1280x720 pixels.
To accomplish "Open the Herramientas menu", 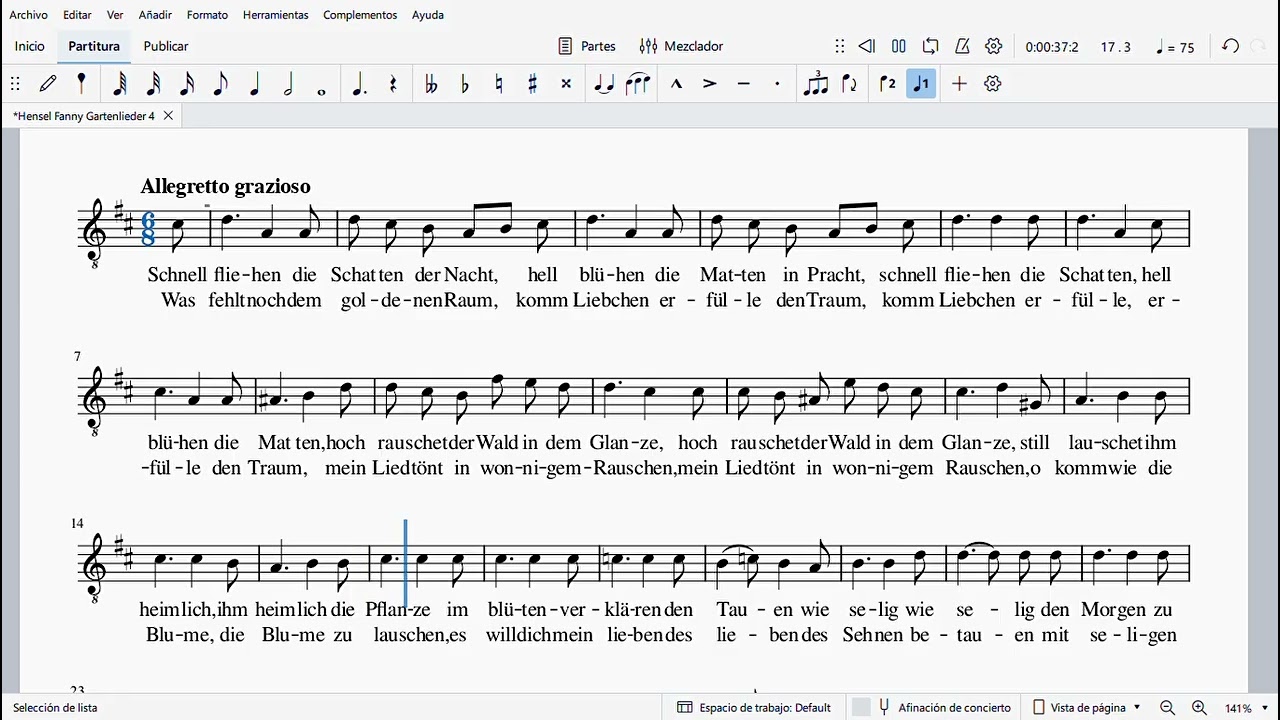I will pyautogui.click(x=276, y=15).
